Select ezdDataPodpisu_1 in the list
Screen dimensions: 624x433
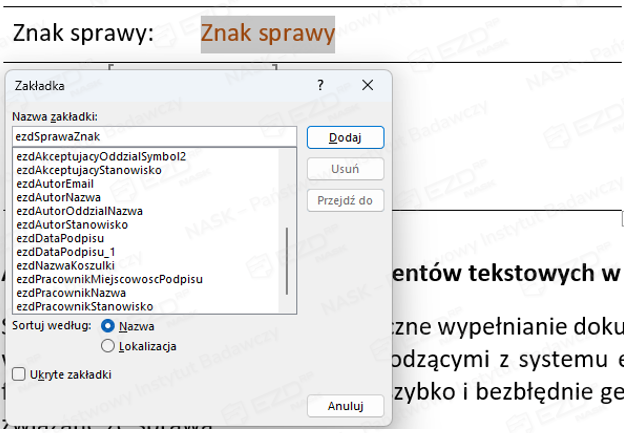(x=65, y=252)
